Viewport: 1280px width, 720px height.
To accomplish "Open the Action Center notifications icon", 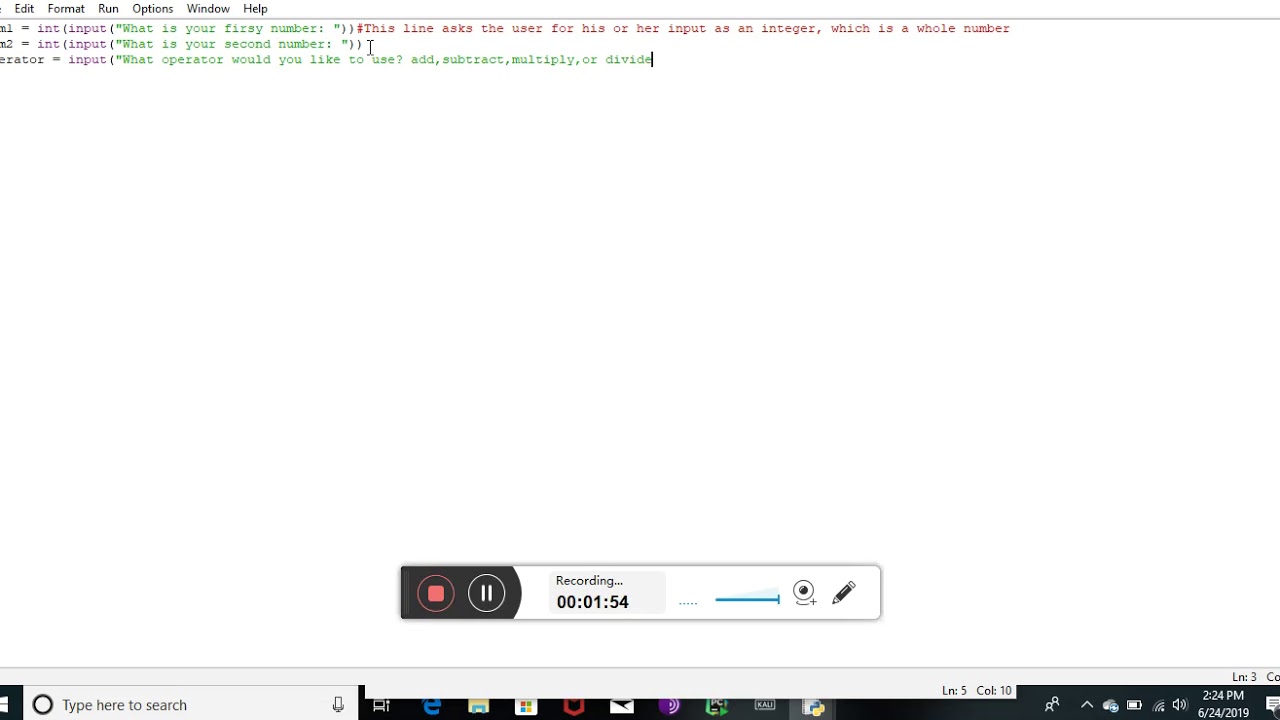I will 1272,705.
